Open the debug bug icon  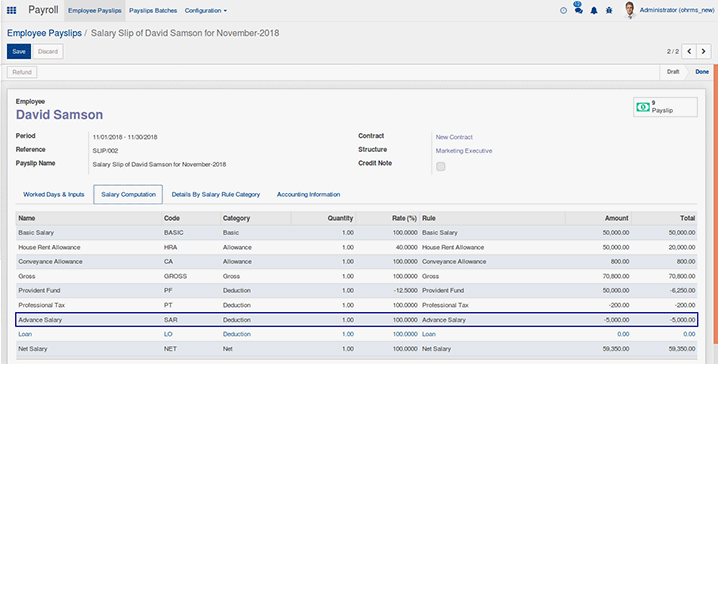point(609,10)
